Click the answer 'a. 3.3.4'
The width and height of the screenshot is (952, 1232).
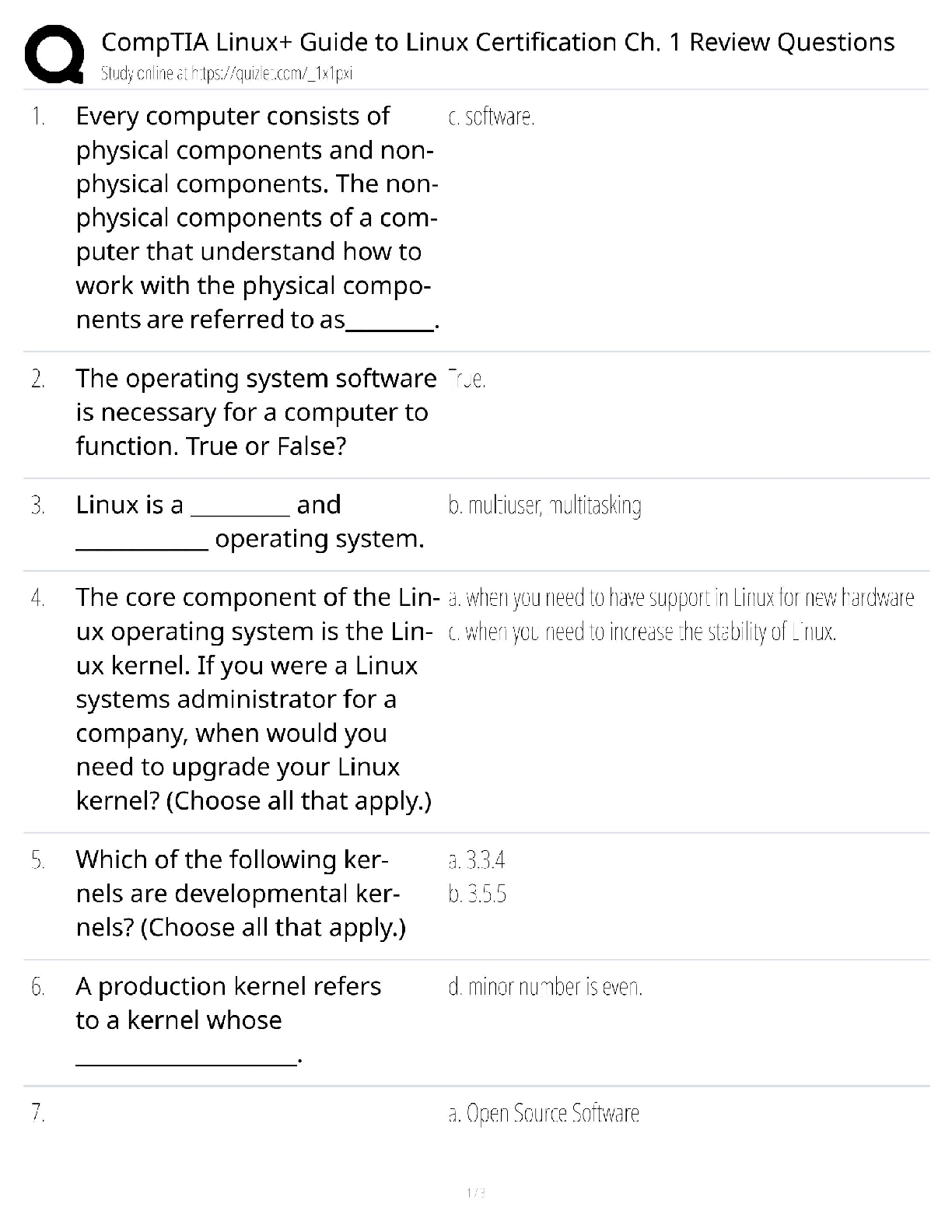pyautogui.click(x=477, y=860)
